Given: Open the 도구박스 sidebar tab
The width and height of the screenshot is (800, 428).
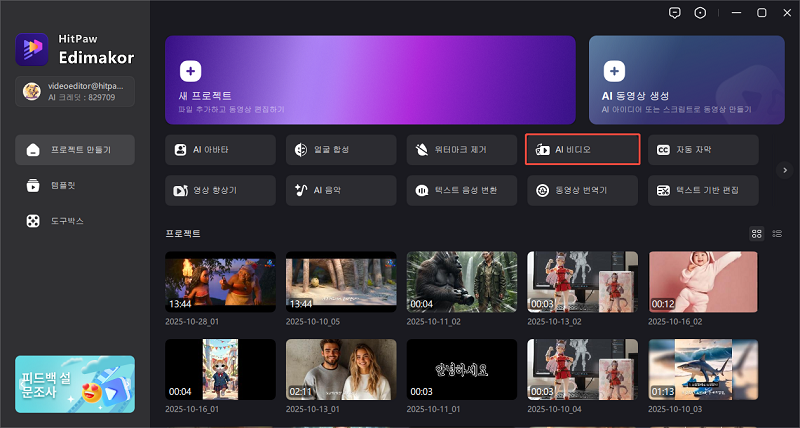Looking at the screenshot, I should pos(75,221).
